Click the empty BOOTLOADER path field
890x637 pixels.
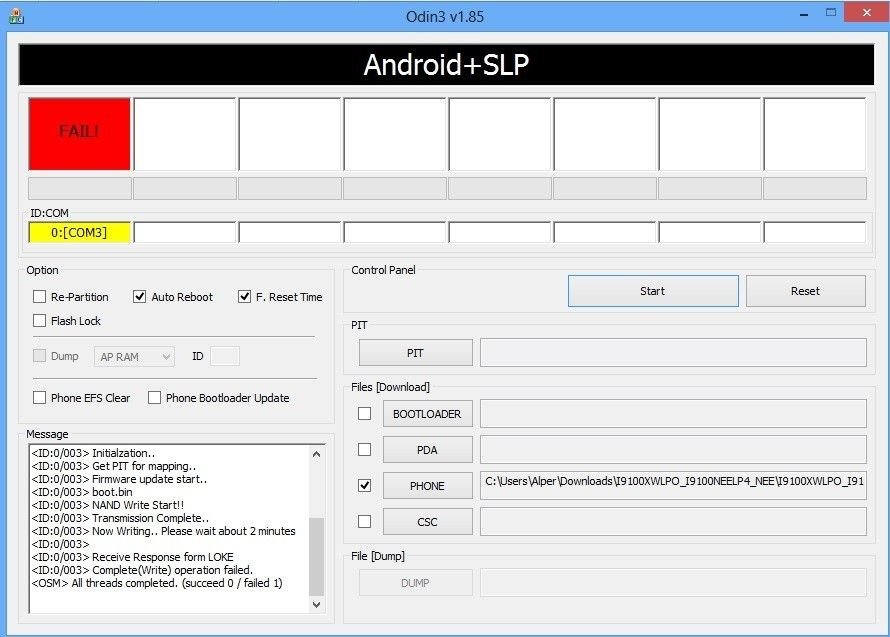pos(673,414)
